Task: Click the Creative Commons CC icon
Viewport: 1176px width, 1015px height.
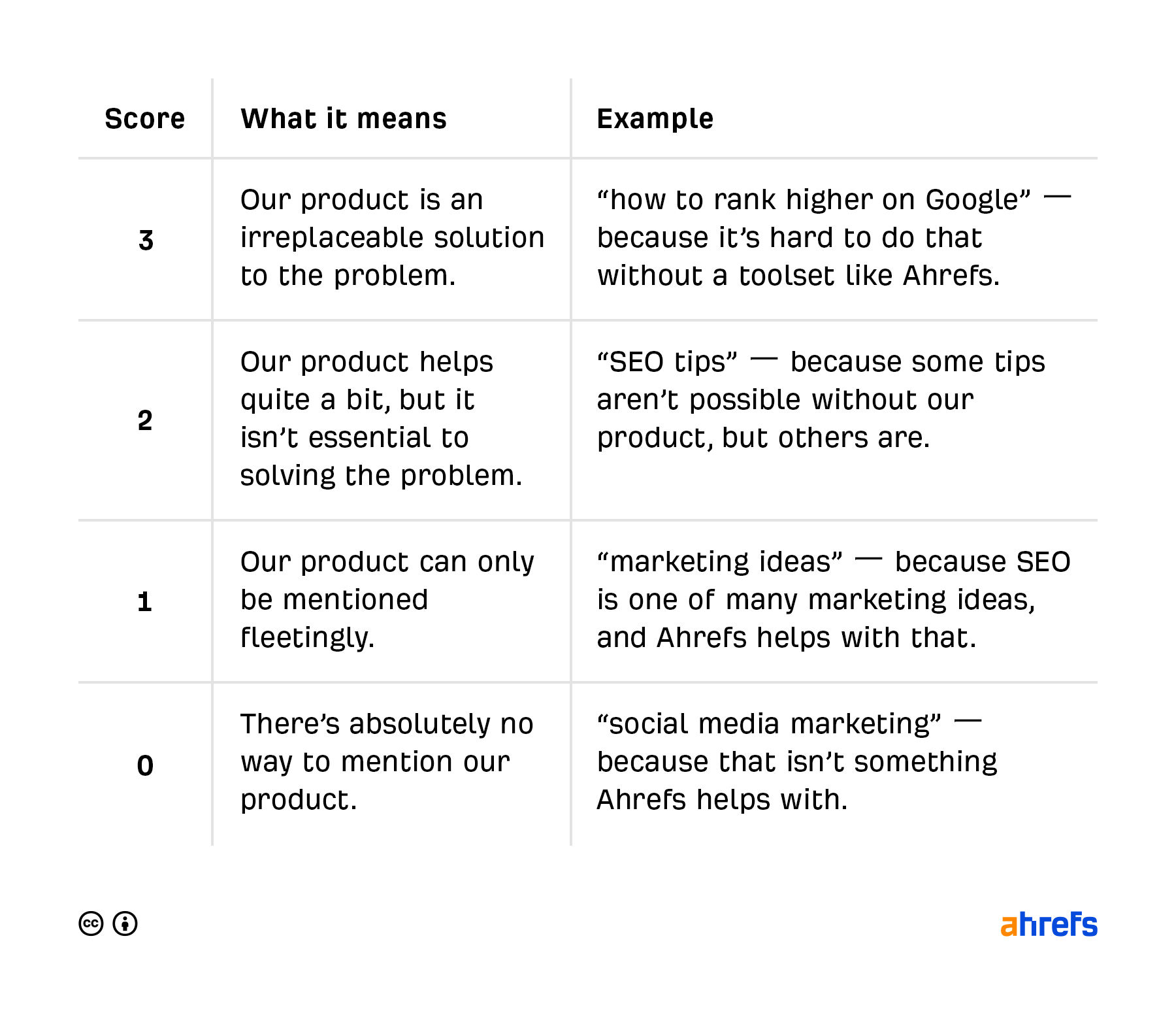Action: click(x=91, y=923)
